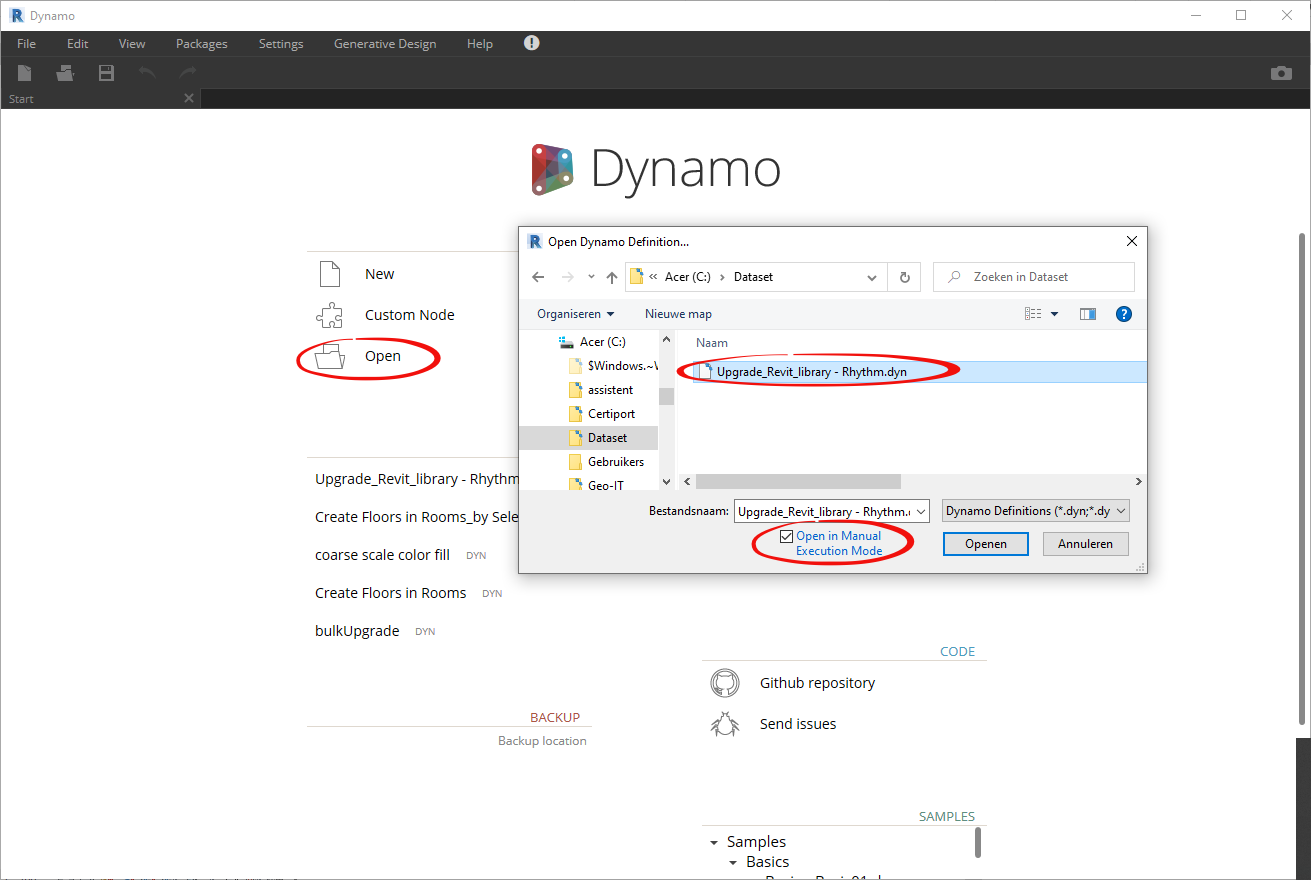Viewport: 1311px width, 880px height.
Task: Change the view layout icon in dialog
Action: point(1034,314)
